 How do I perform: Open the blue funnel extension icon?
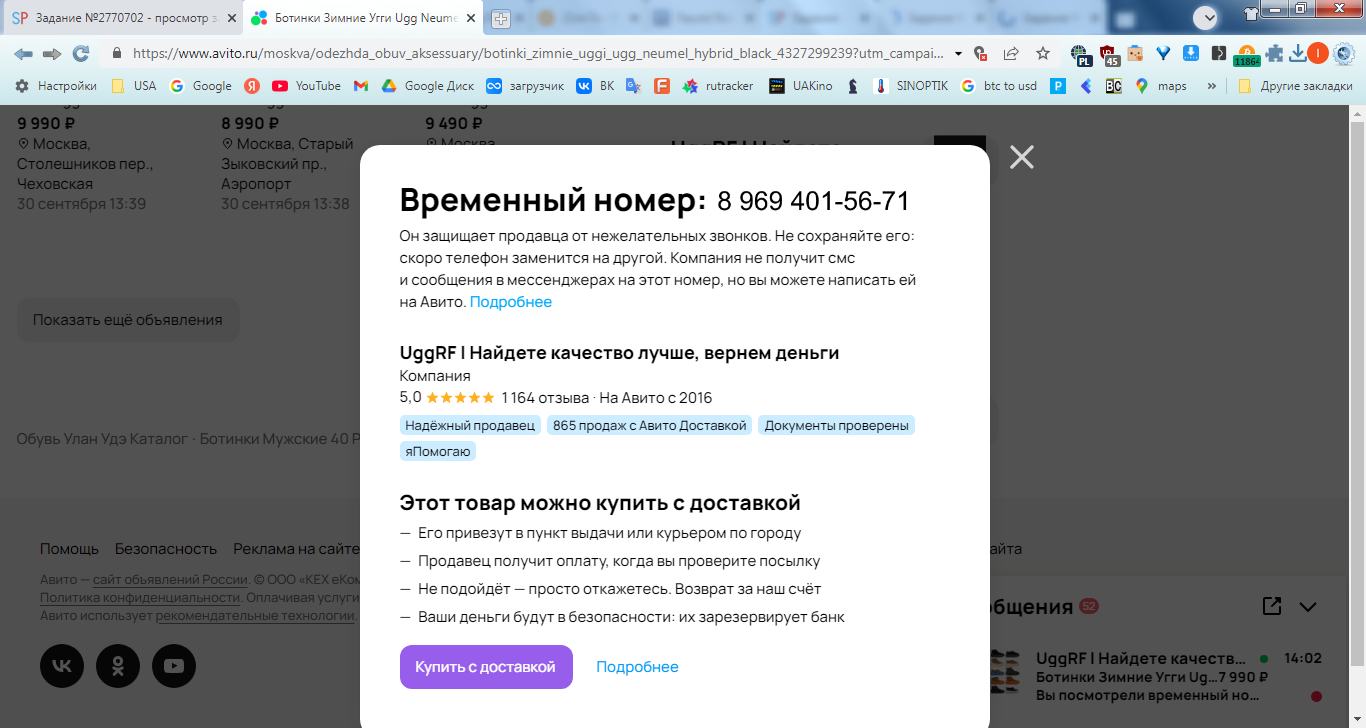tap(1163, 54)
